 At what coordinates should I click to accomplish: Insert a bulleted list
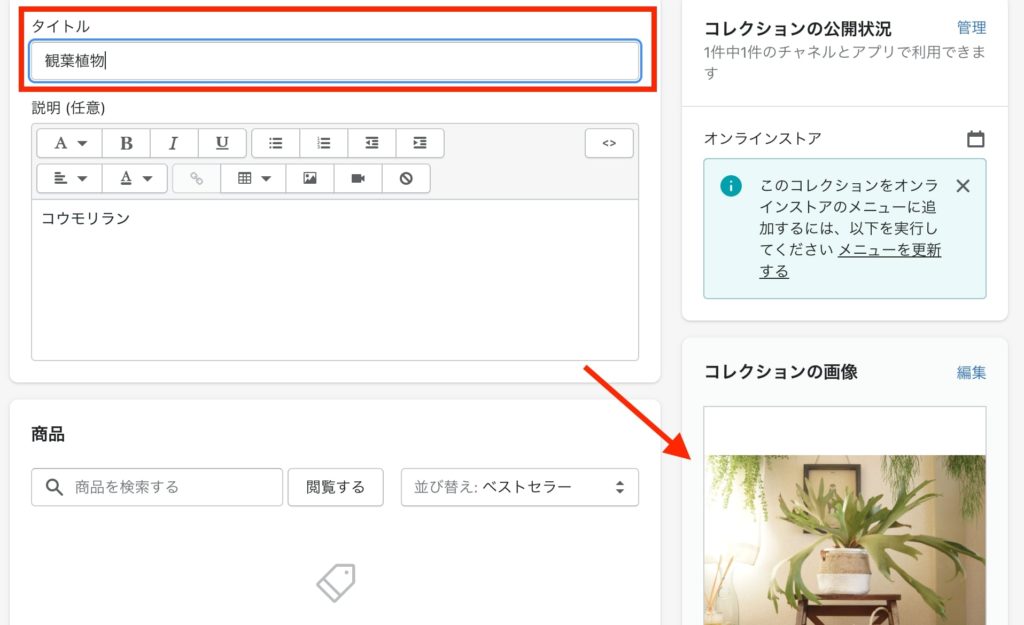275,143
